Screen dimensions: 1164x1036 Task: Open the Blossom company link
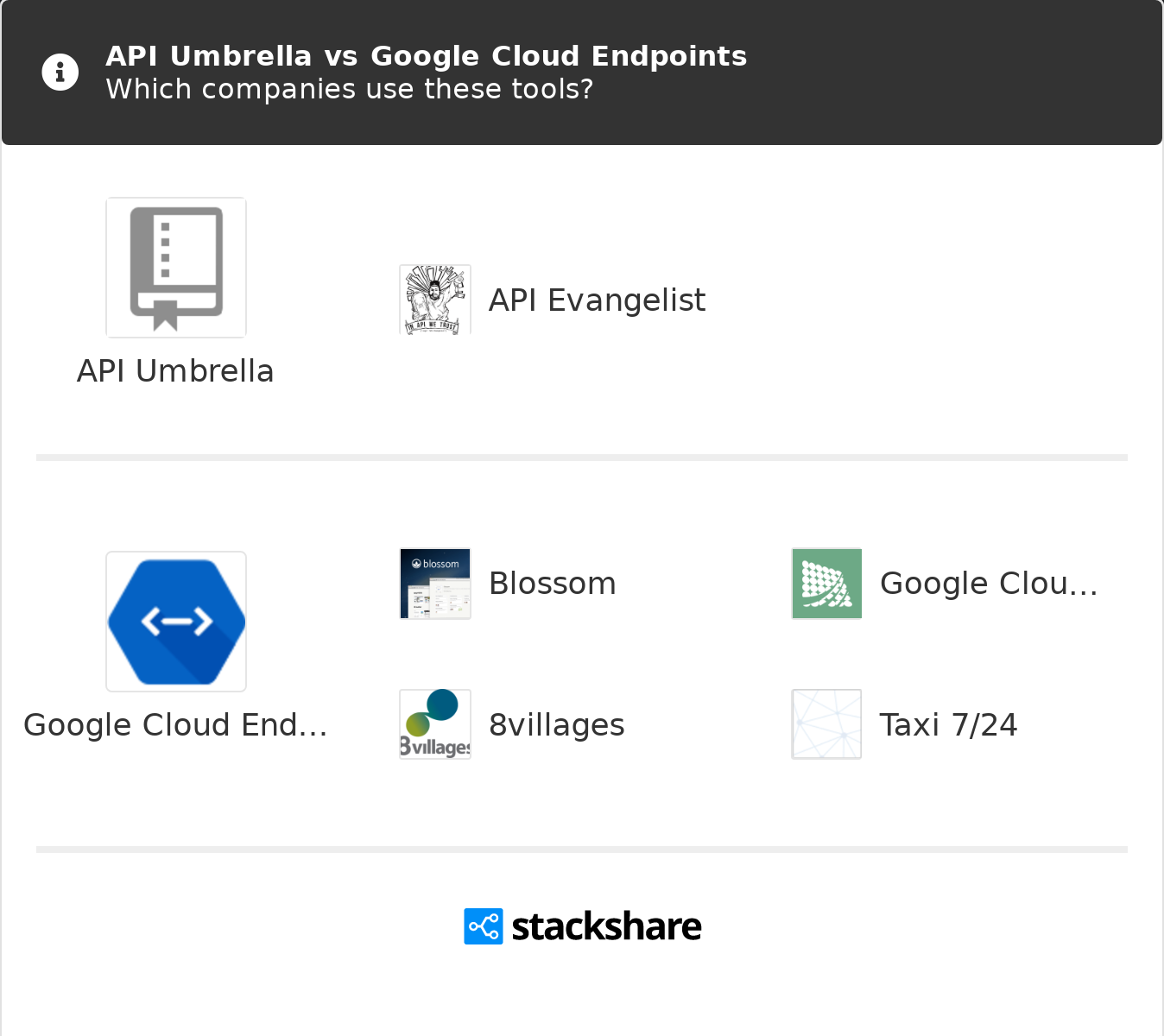tap(553, 584)
